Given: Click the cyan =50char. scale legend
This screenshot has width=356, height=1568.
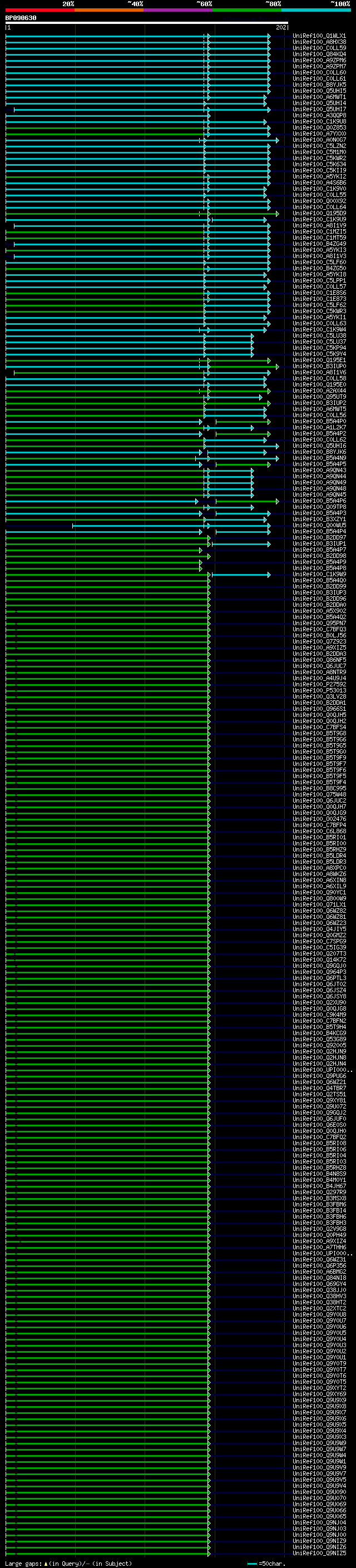Looking at the screenshot, I should (x=266, y=1564).
